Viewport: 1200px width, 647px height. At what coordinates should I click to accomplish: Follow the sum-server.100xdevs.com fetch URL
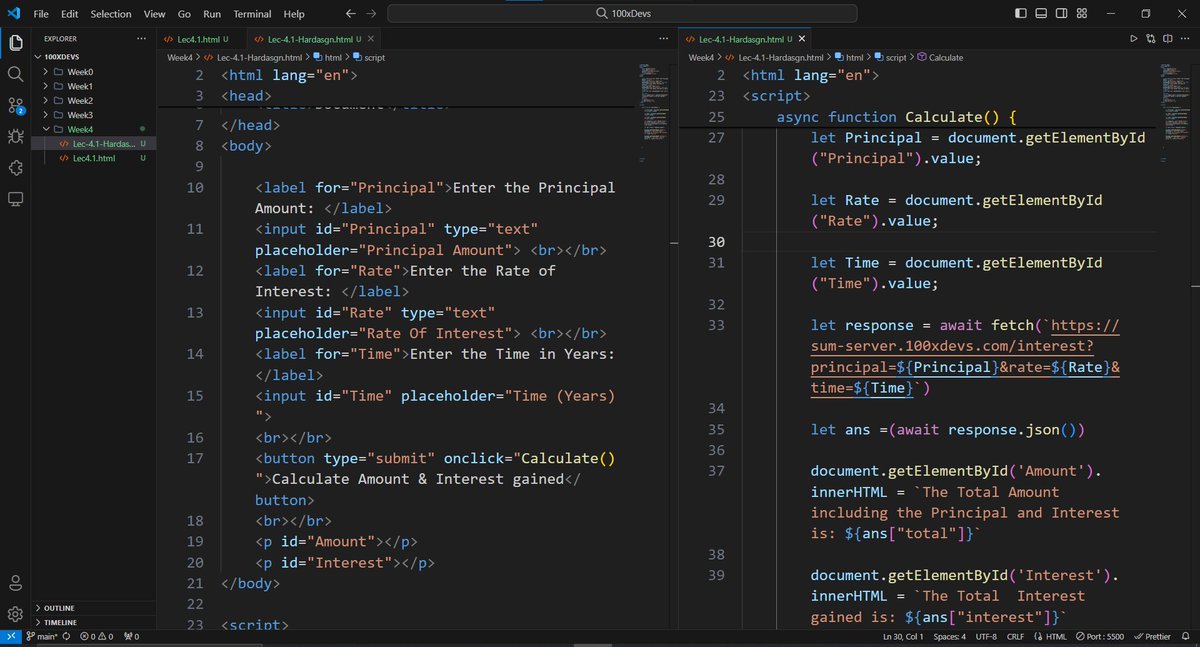tap(965, 357)
